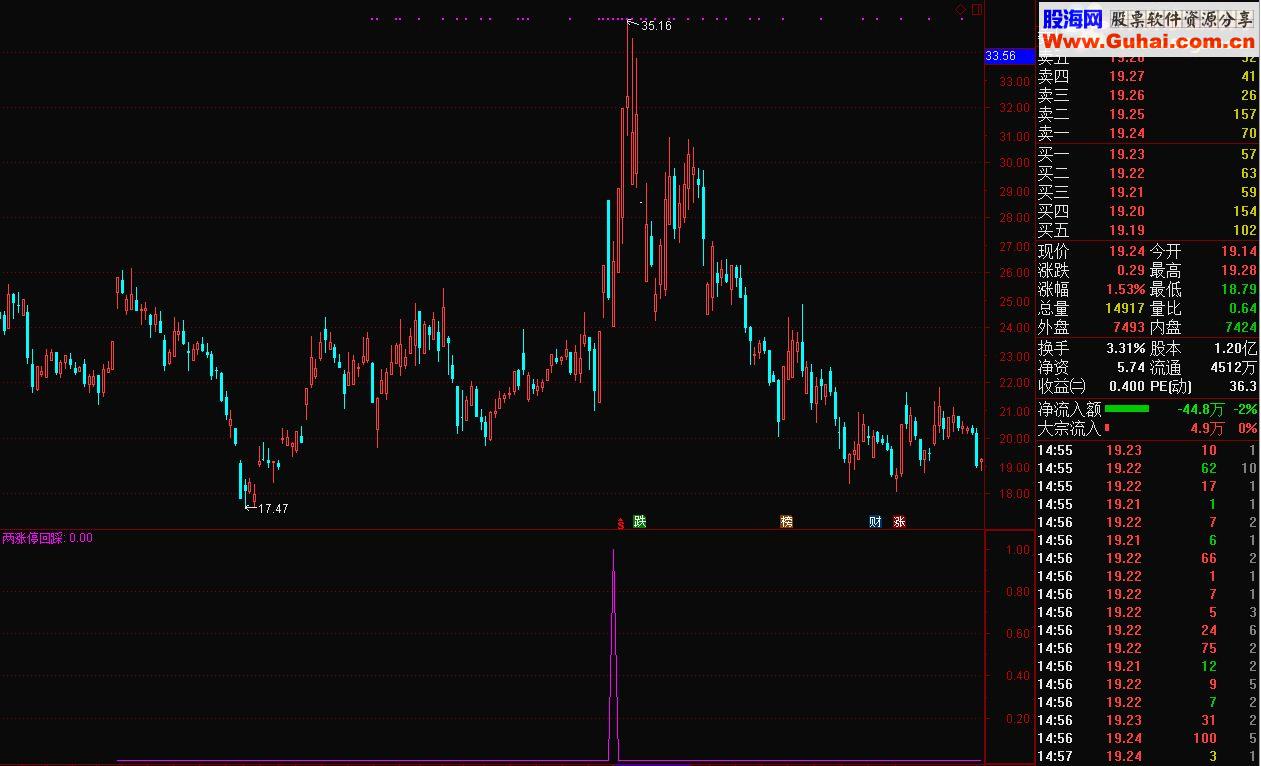Open the red dollar-sign event marker
The height and width of the screenshot is (766, 1261).
click(x=621, y=522)
